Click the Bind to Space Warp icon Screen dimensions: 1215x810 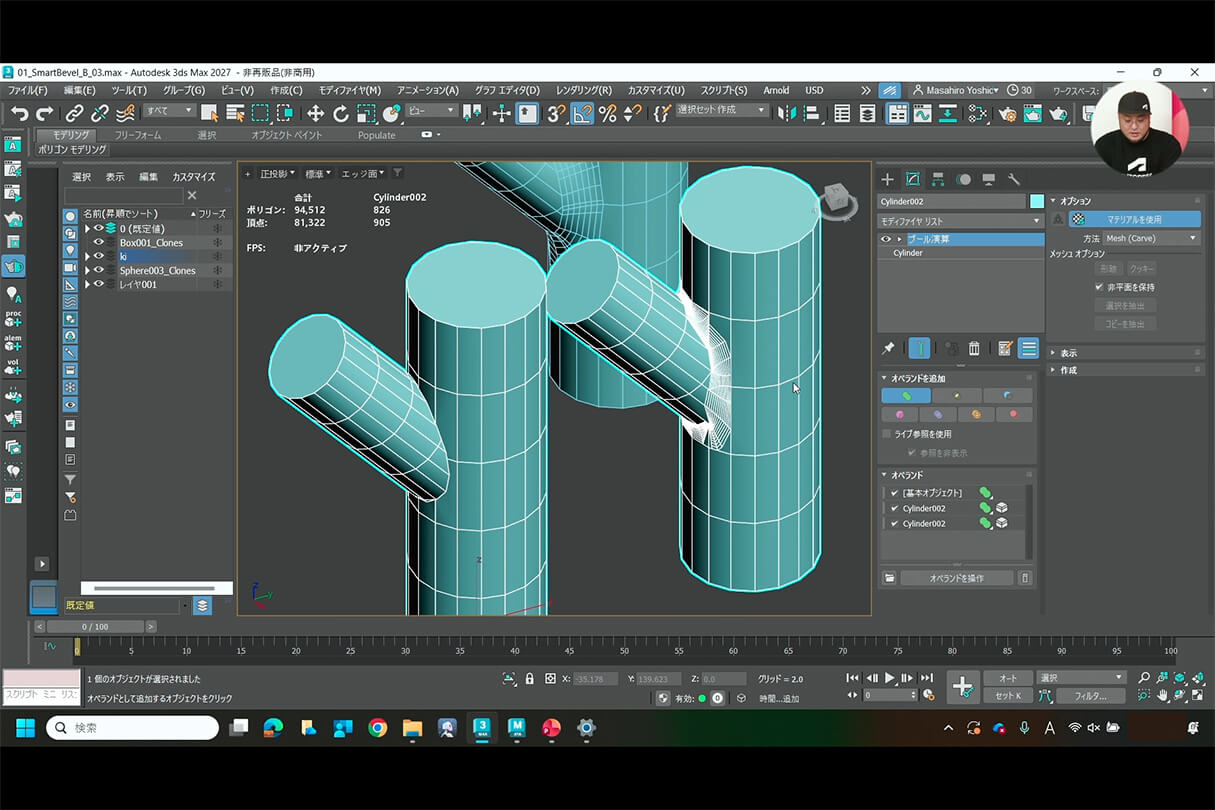[125, 113]
